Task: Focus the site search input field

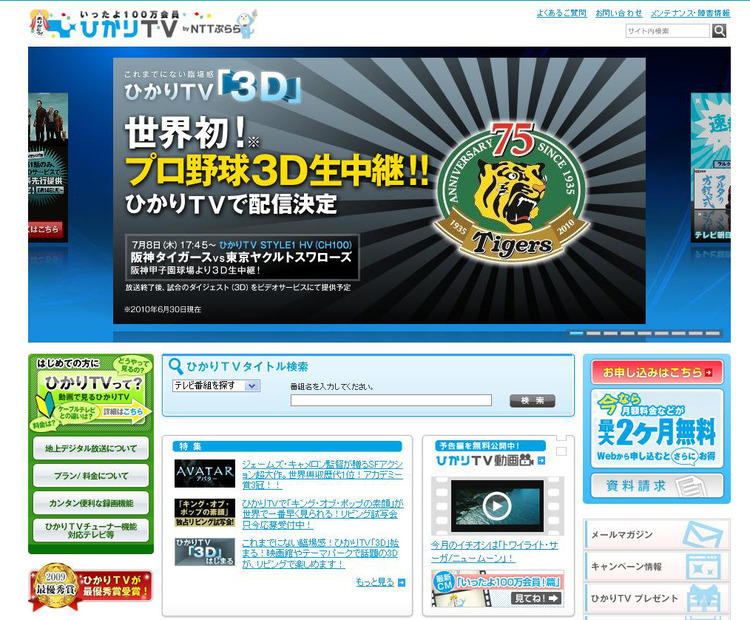Action: coord(668,31)
